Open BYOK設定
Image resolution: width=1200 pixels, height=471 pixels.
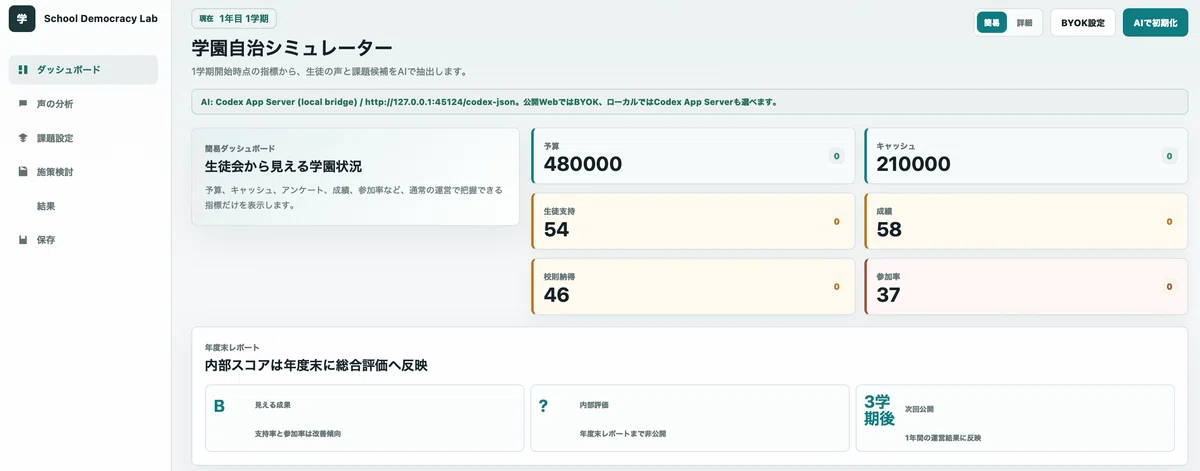coord(1083,22)
